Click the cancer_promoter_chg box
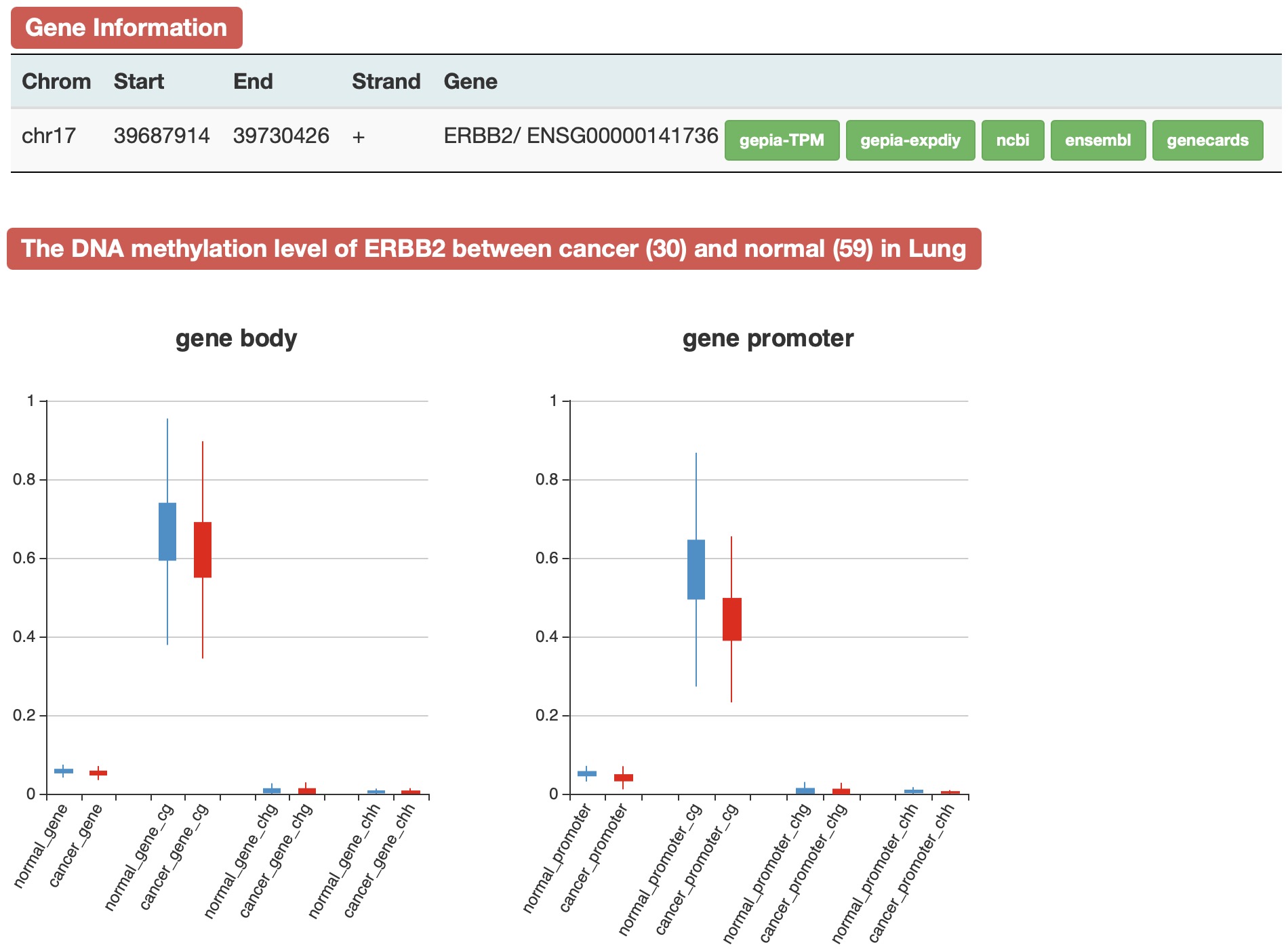Image resolution: width=1288 pixels, height=949 pixels. click(841, 791)
